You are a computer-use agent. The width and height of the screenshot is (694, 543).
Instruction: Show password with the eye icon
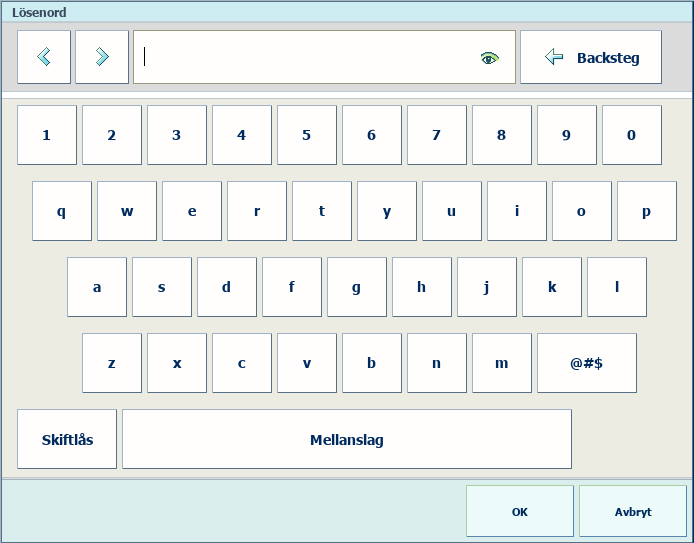pyautogui.click(x=490, y=58)
